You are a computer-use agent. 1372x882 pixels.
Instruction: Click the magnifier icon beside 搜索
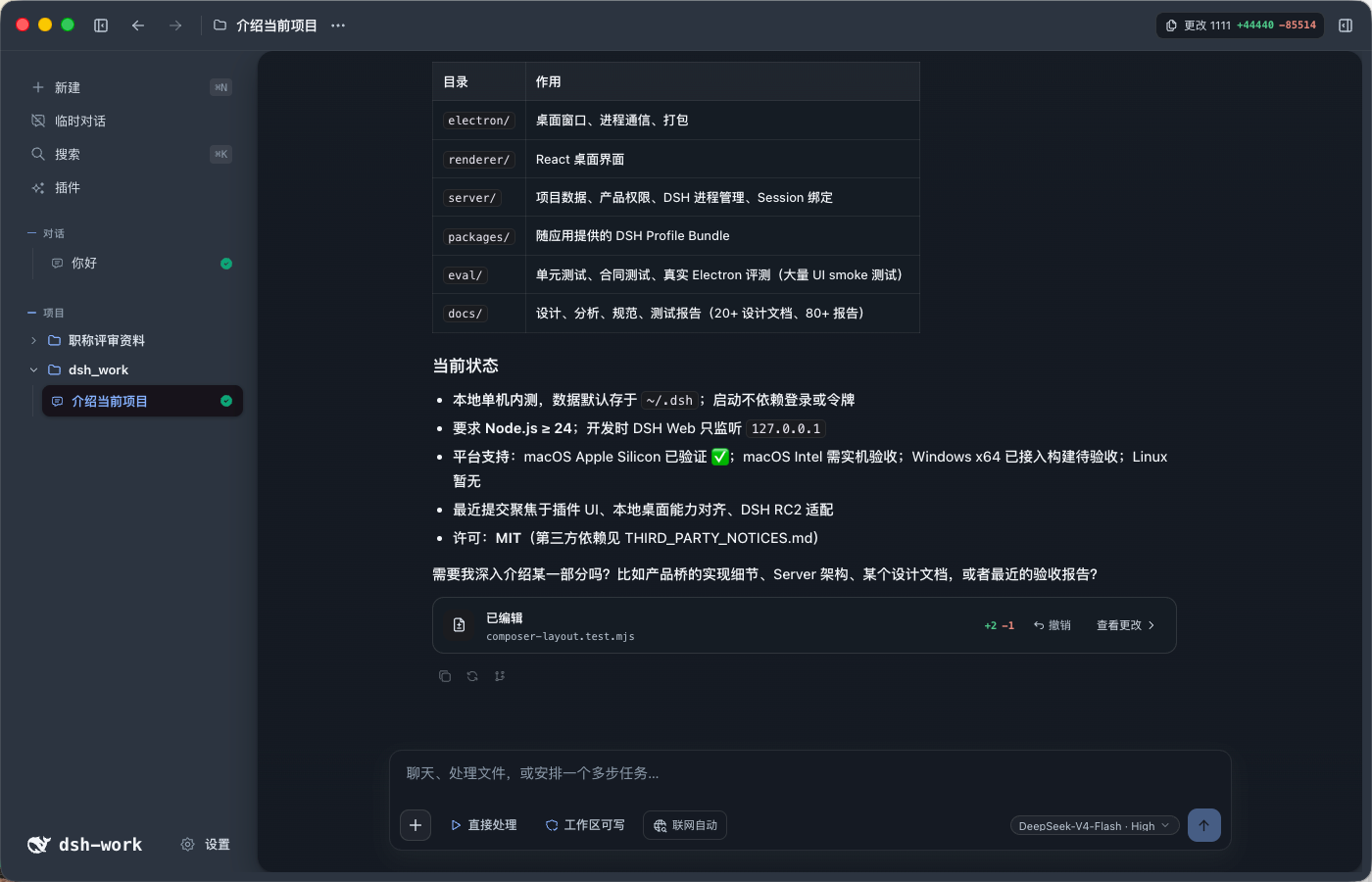pos(38,154)
